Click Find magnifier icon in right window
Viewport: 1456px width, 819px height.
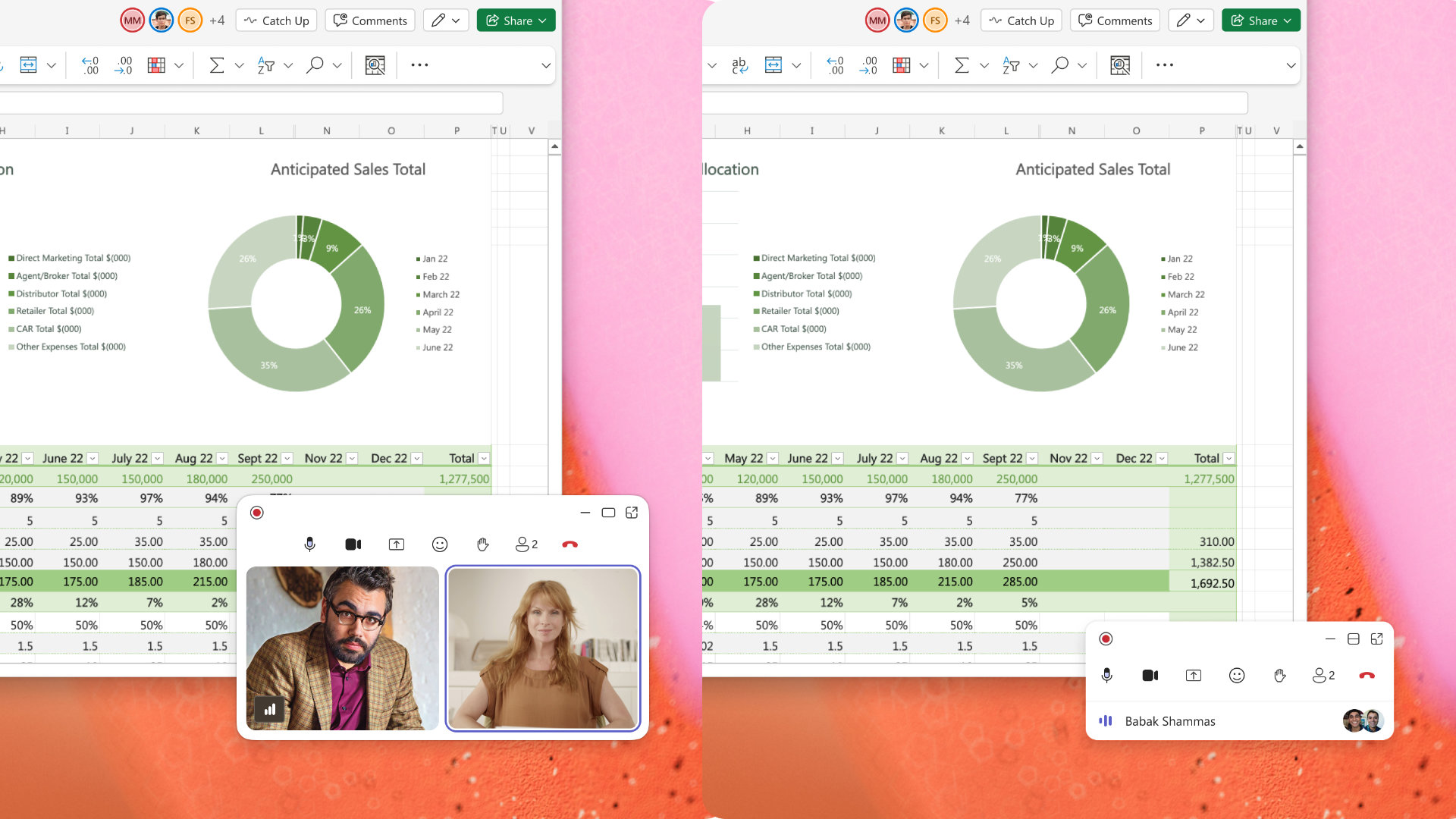pyautogui.click(x=1059, y=65)
